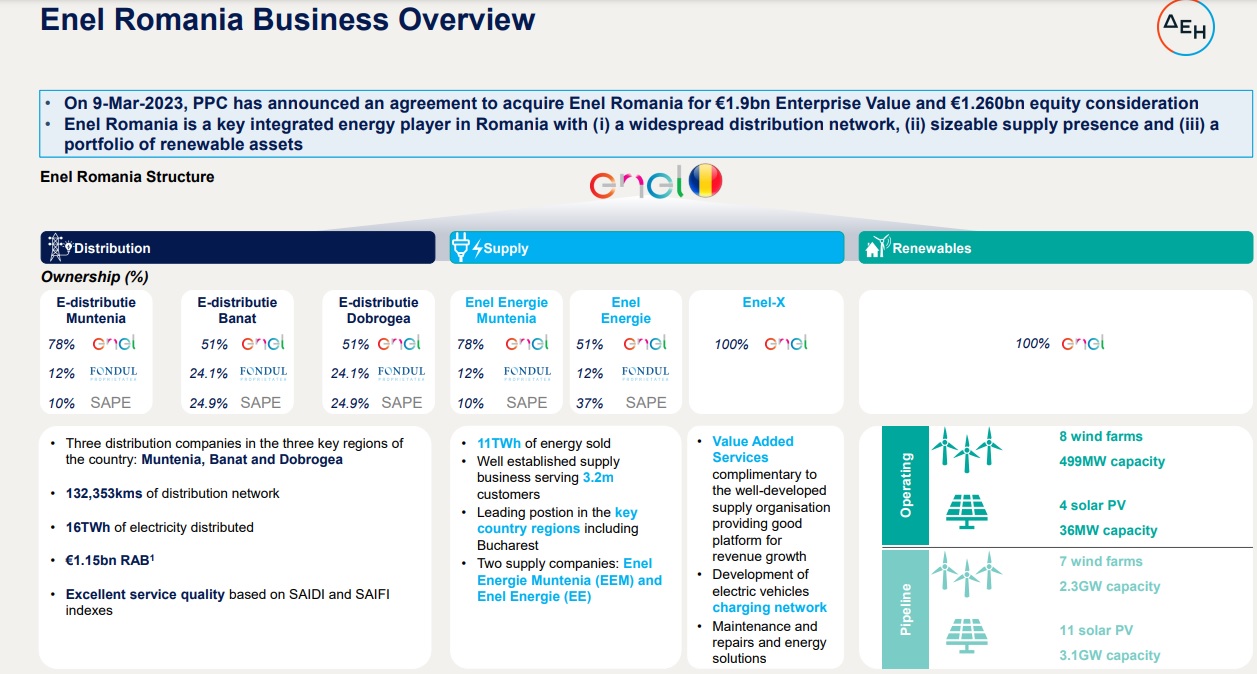Image resolution: width=1257 pixels, height=674 pixels.
Task: Select the dark blue Distribution header bar
Action: click(x=238, y=247)
